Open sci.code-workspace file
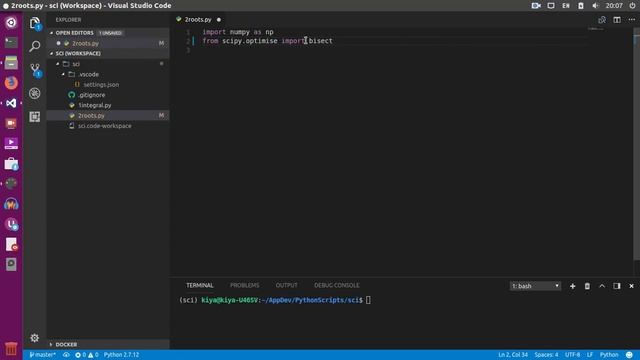This screenshot has height=360, width=640. [104, 126]
